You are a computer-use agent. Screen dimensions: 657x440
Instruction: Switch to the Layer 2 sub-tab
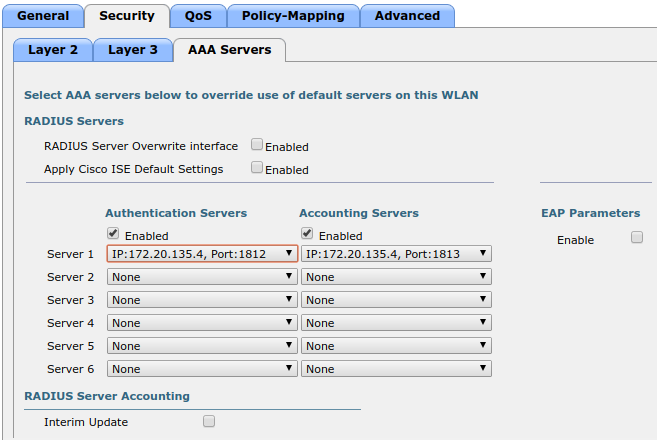[53, 50]
